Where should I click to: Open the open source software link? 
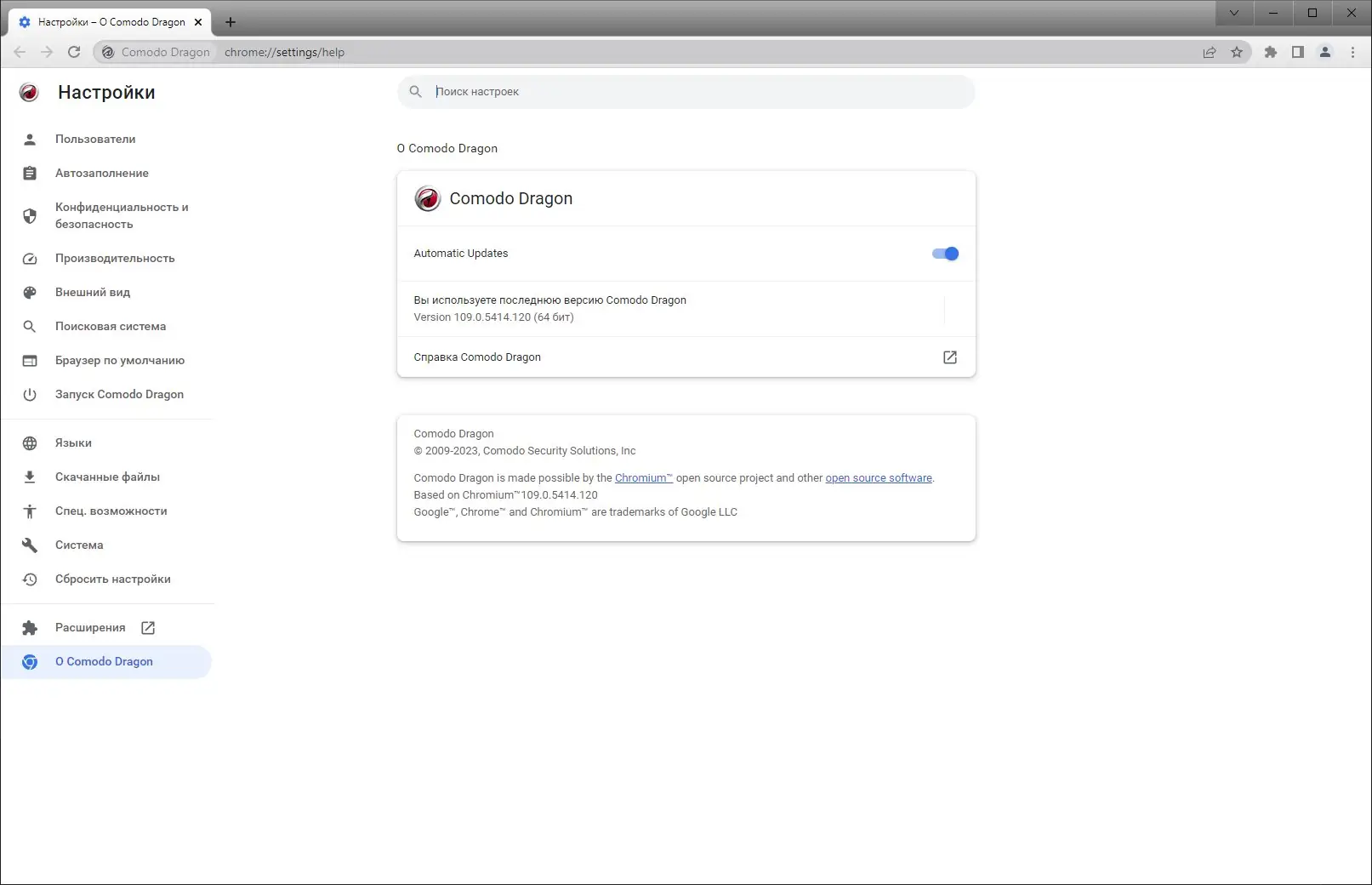point(879,477)
